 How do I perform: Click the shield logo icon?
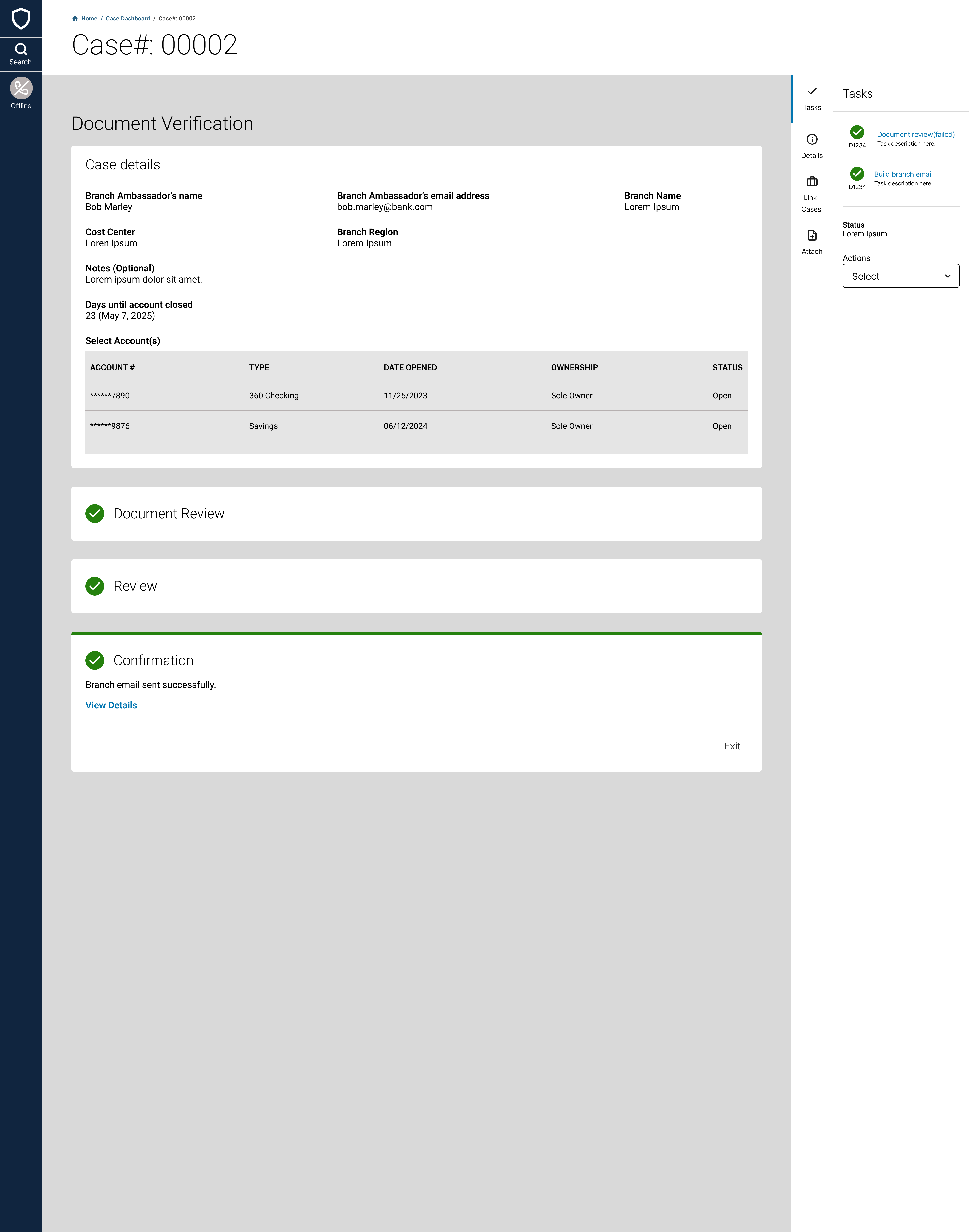(x=21, y=19)
